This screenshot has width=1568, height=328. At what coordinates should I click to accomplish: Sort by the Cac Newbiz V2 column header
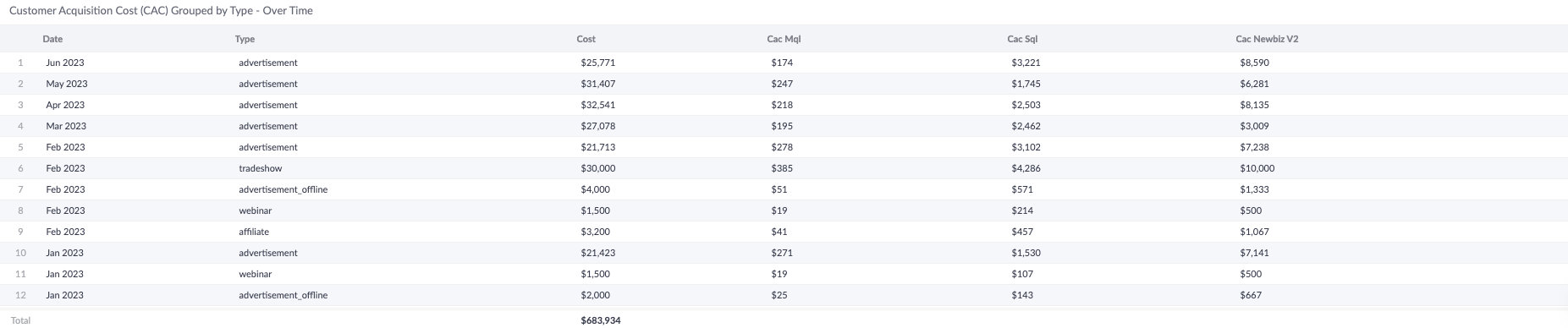[1267, 39]
